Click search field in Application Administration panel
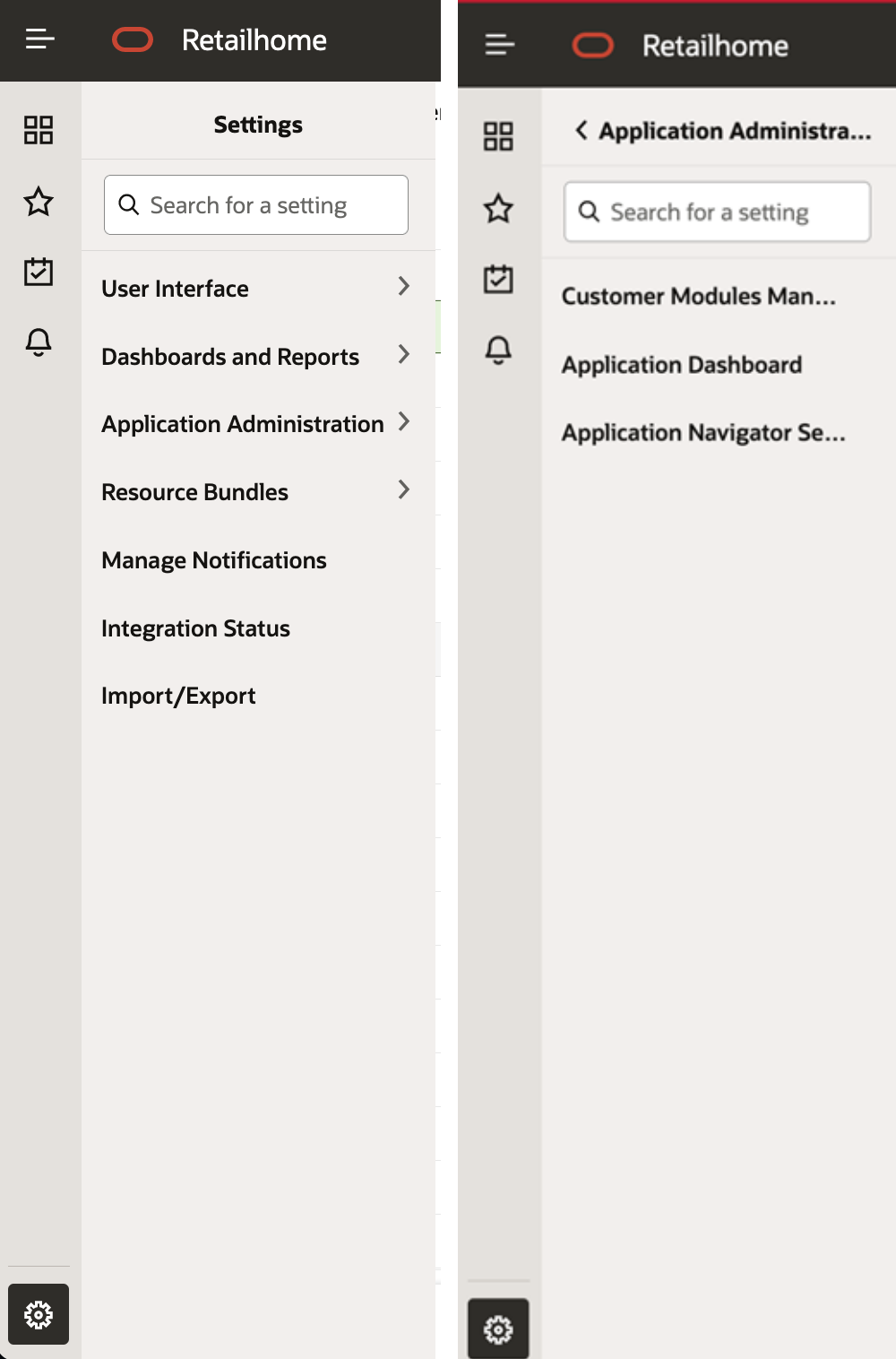Image resolution: width=896 pixels, height=1359 pixels. point(717,212)
